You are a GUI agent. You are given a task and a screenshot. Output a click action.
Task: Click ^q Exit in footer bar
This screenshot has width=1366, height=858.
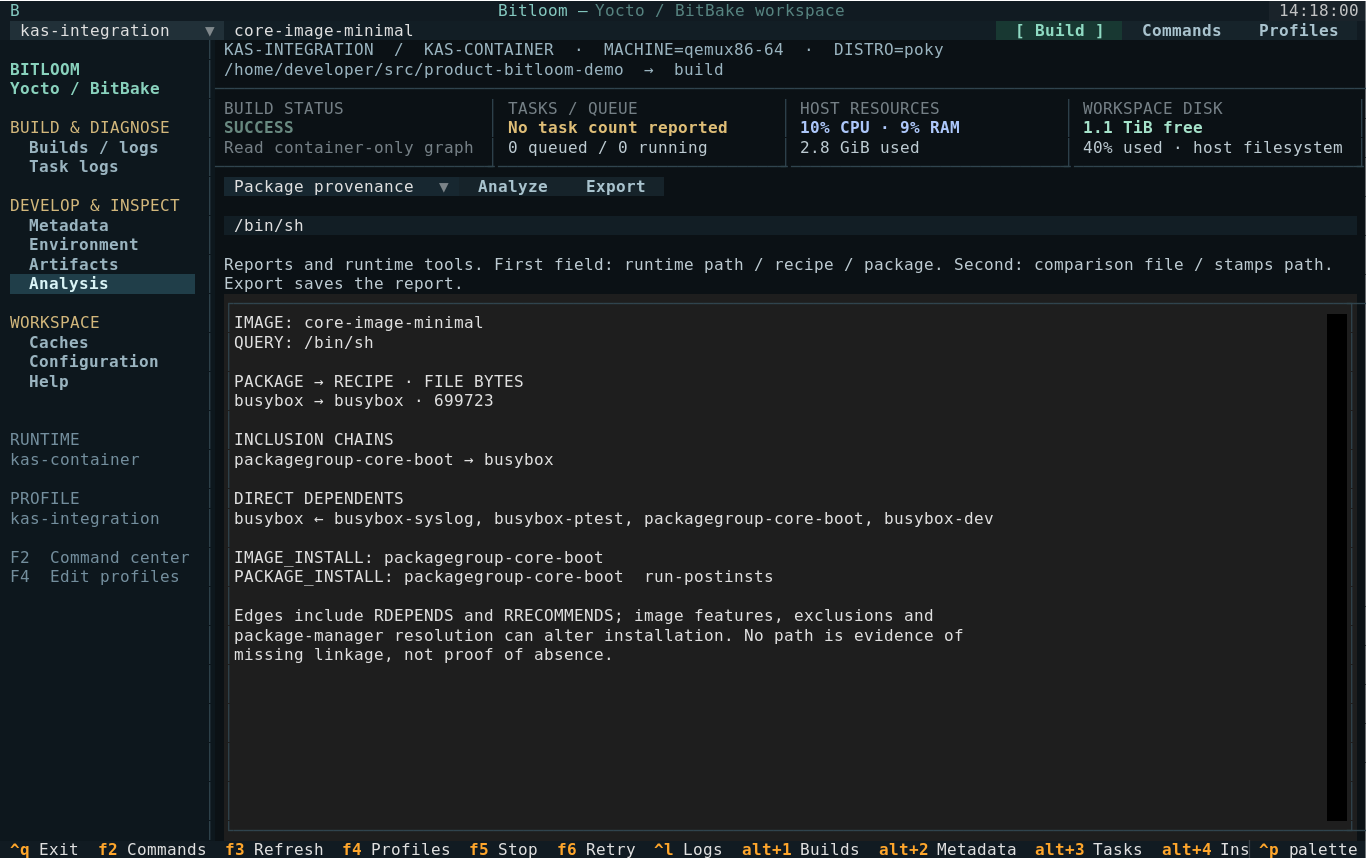[44, 849]
